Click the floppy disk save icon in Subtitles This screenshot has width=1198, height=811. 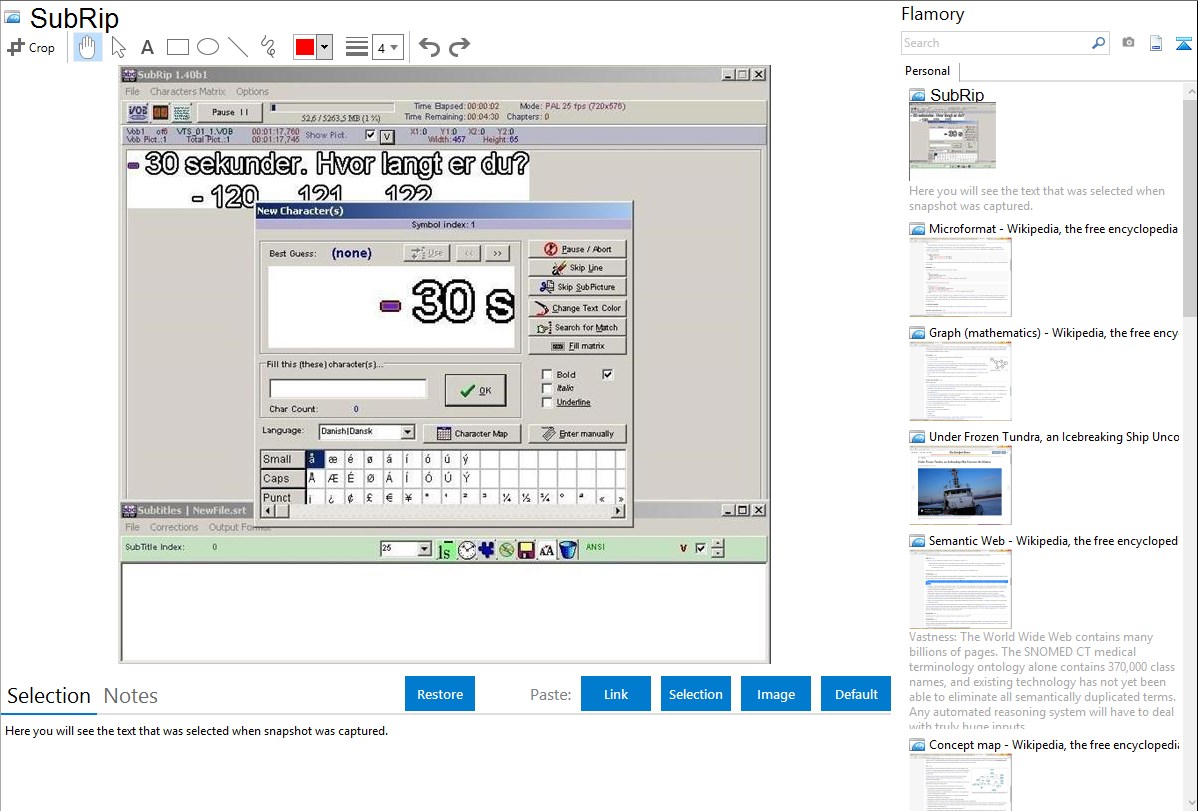click(x=526, y=550)
